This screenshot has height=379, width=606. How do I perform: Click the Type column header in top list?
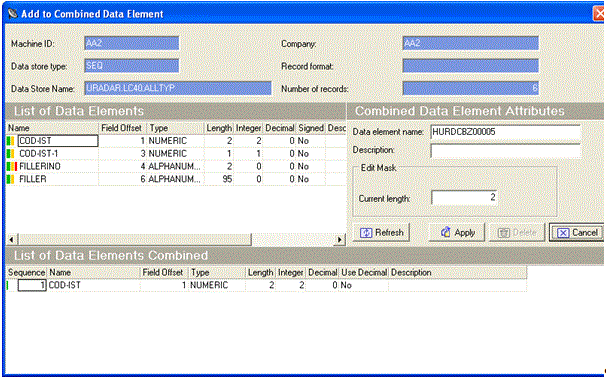click(x=175, y=128)
